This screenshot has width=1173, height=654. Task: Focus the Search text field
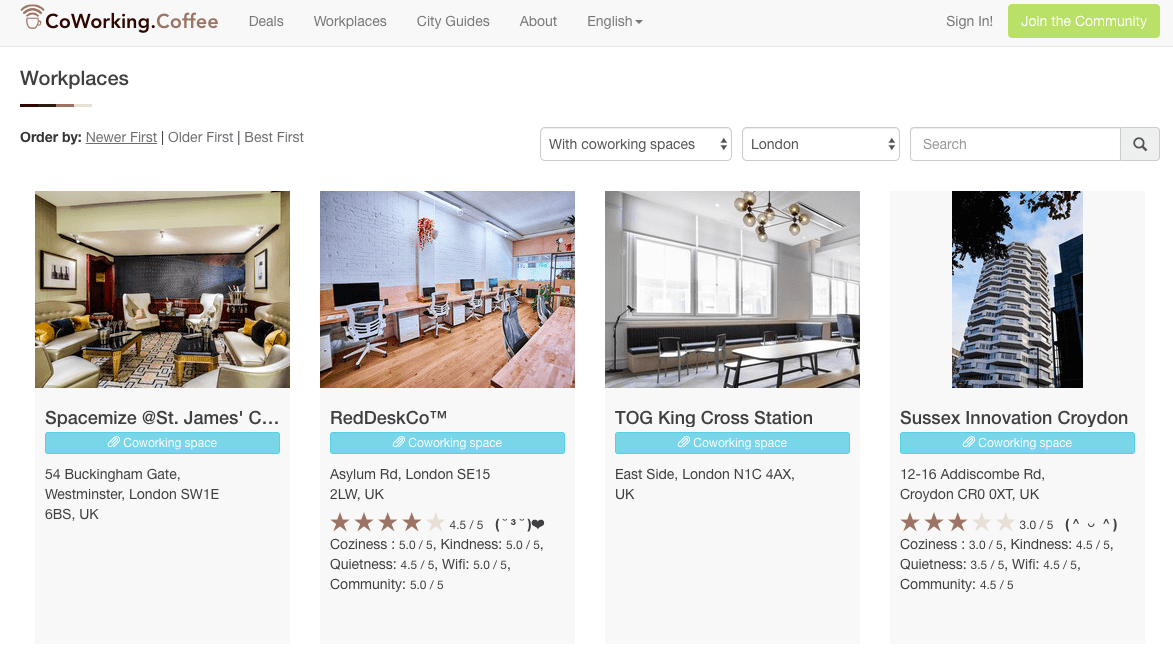(x=1014, y=144)
